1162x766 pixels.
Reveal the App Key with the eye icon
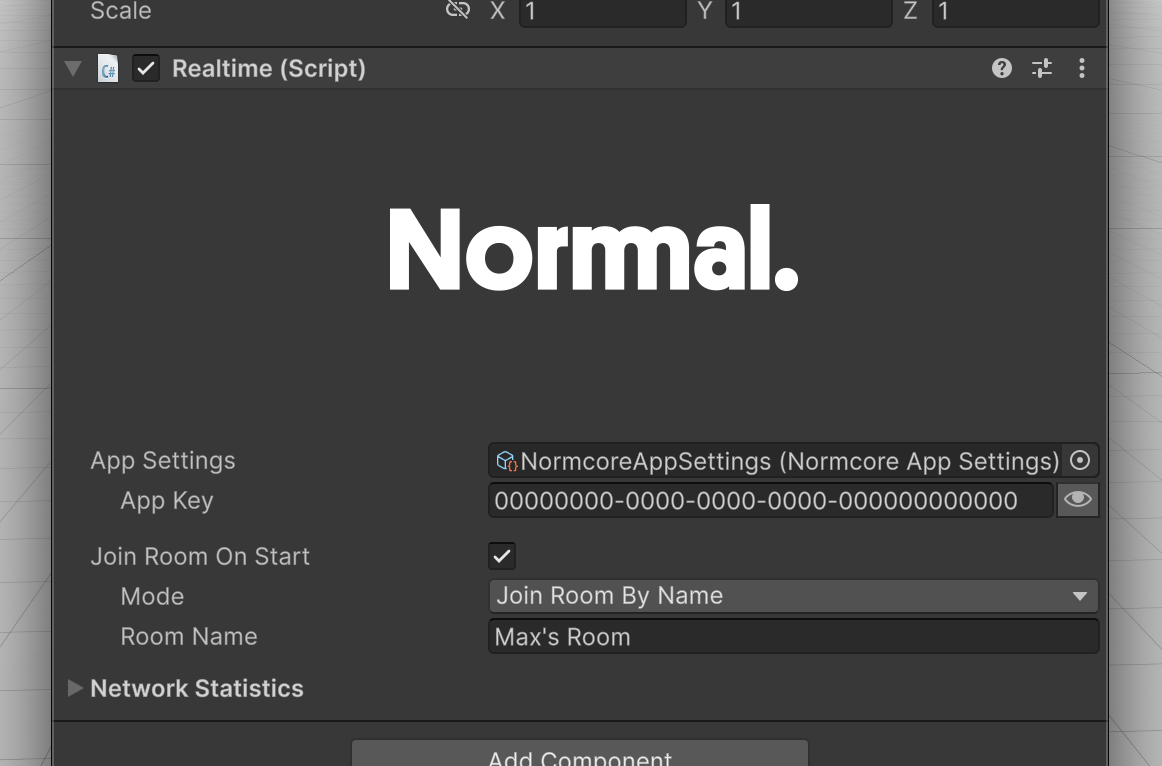click(x=1077, y=500)
